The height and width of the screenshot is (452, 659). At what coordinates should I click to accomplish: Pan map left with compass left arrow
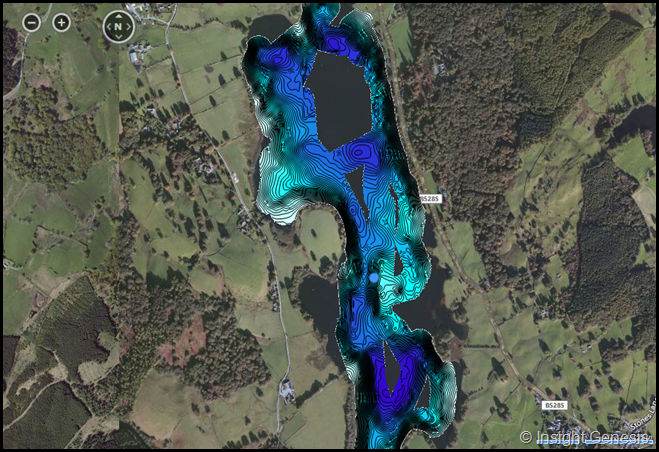[x=106, y=25]
